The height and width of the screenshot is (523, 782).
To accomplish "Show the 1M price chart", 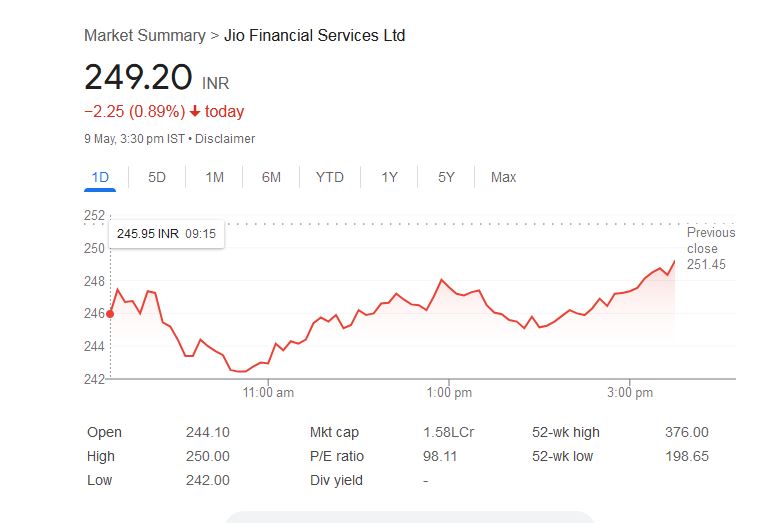I will [214, 177].
